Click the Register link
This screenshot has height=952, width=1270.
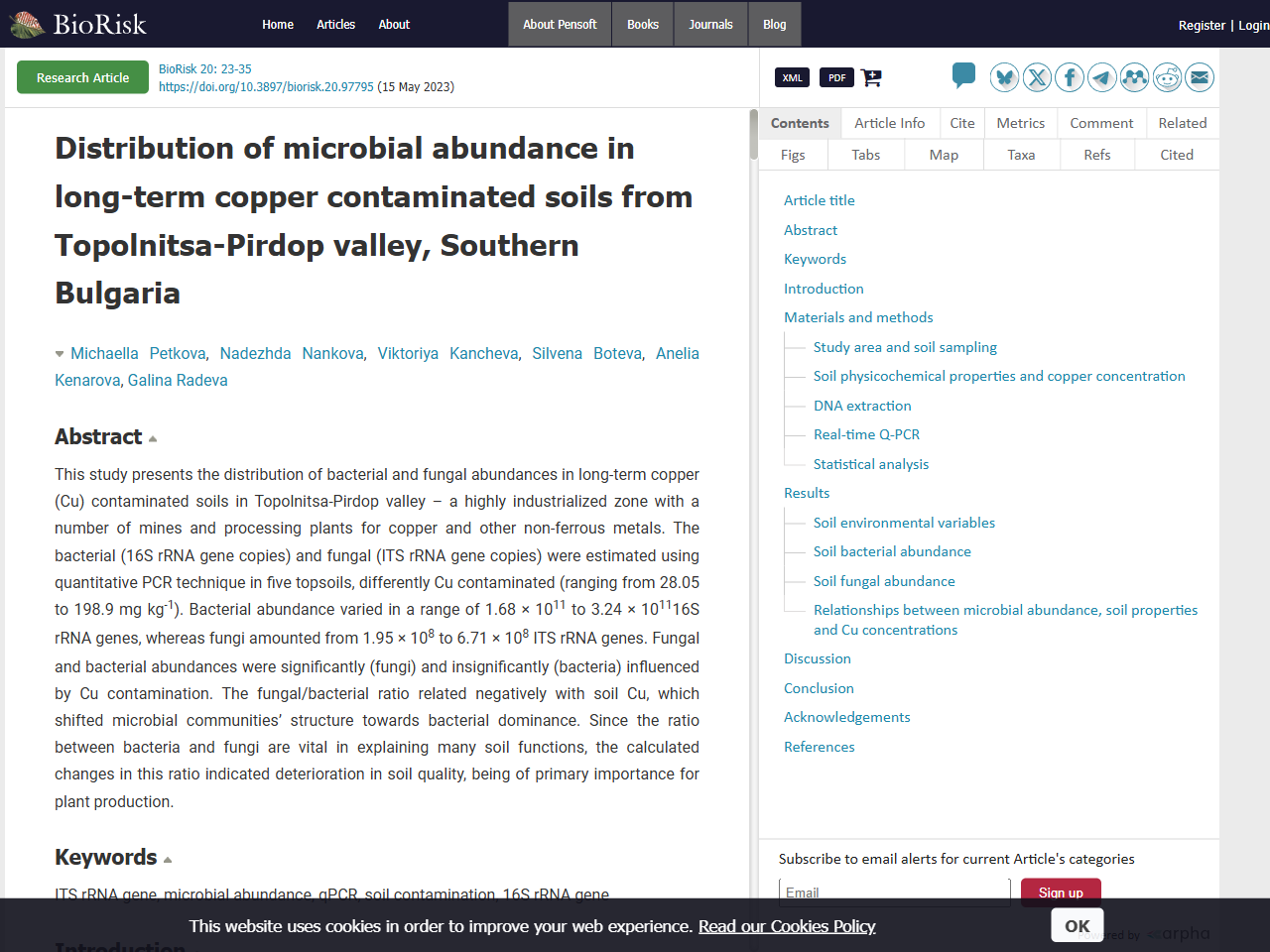pyautogui.click(x=1202, y=25)
